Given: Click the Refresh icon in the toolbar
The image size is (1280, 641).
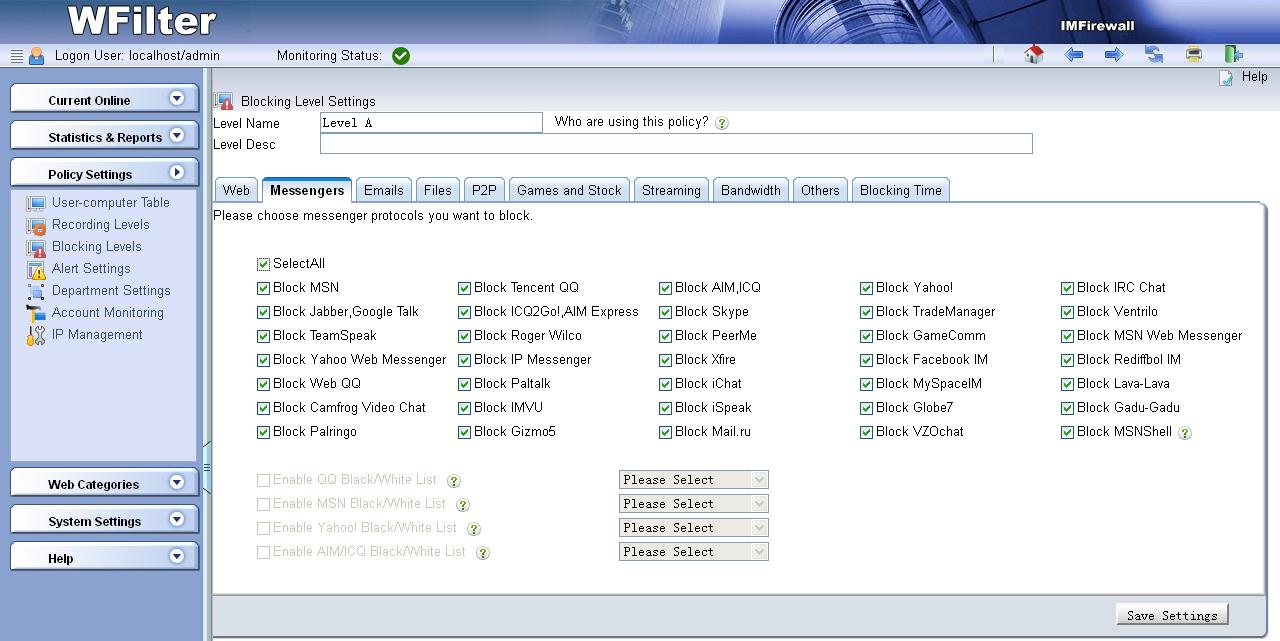Looking at the screenshot, I should (x=1154, y=55).
